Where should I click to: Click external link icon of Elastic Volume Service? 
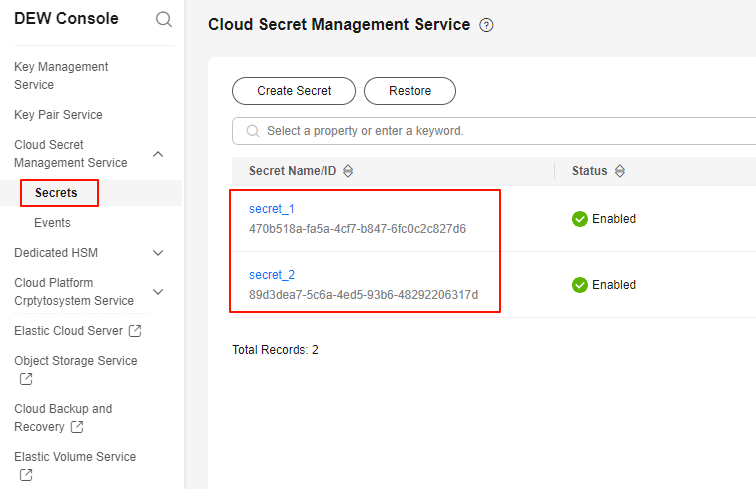(x=26, y=475)
